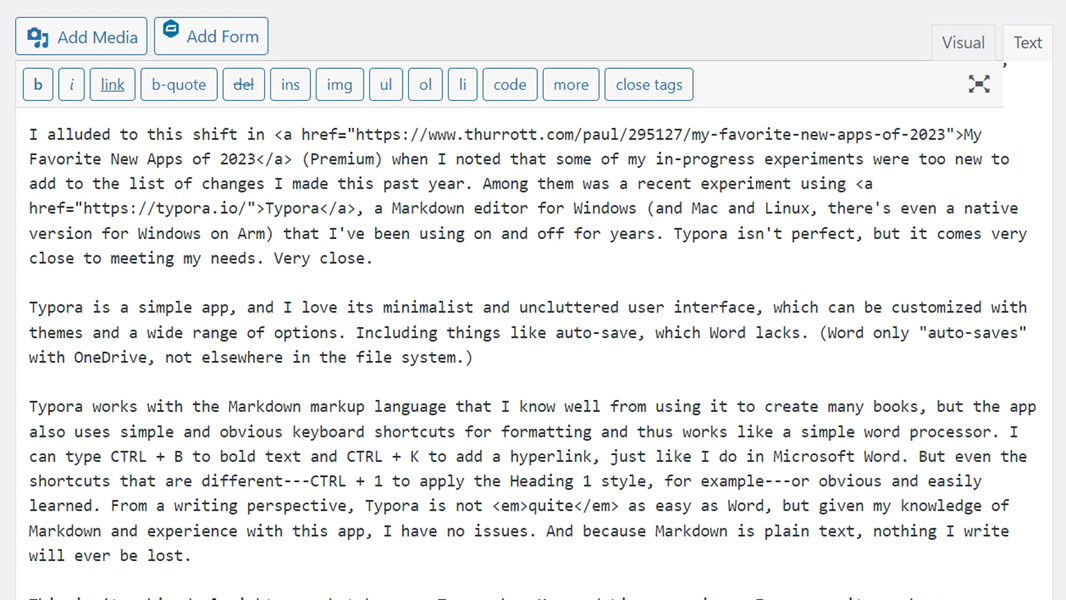The image size is (1066, 600).
Task: Click the Add Media camera icon
Action: (39, 37)
